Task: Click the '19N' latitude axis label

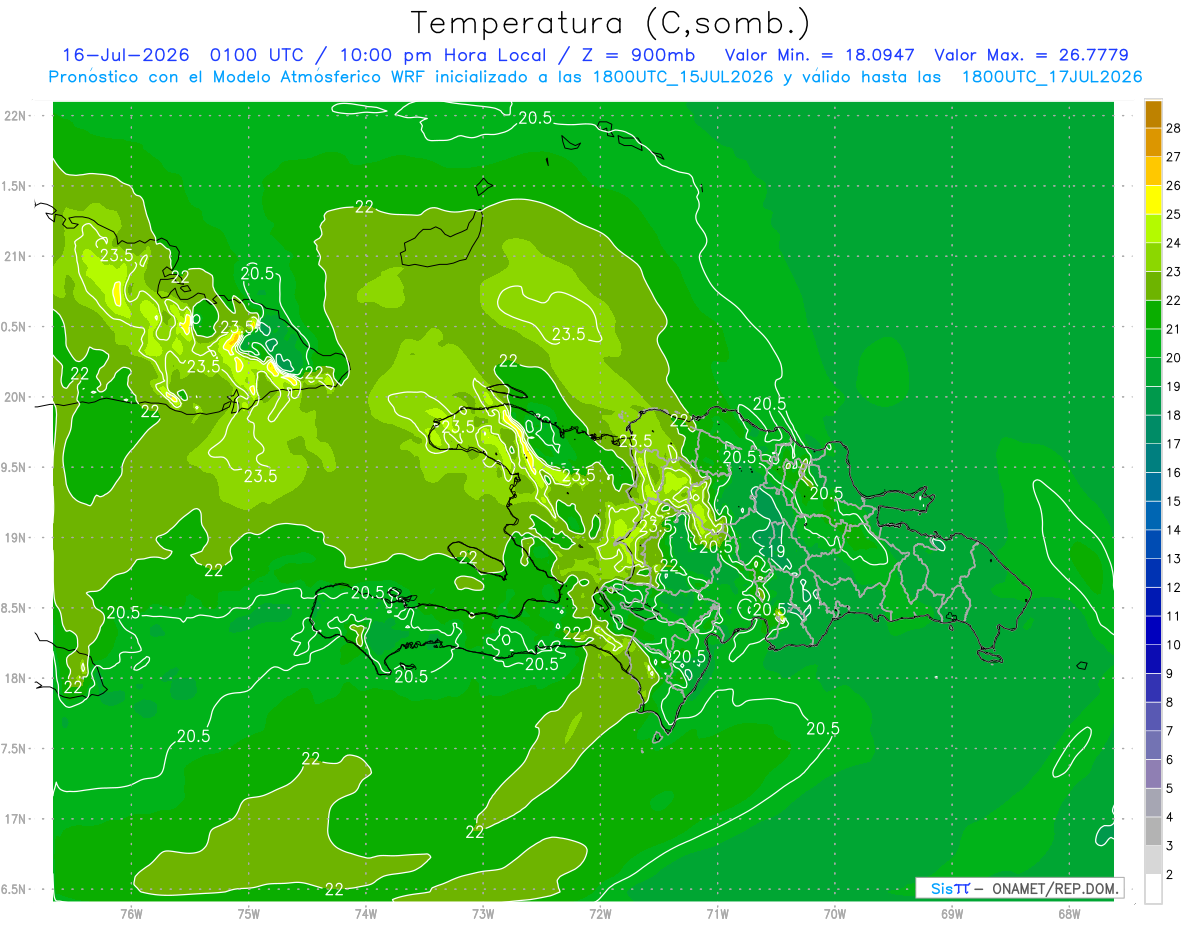Action: coord(15,538)
